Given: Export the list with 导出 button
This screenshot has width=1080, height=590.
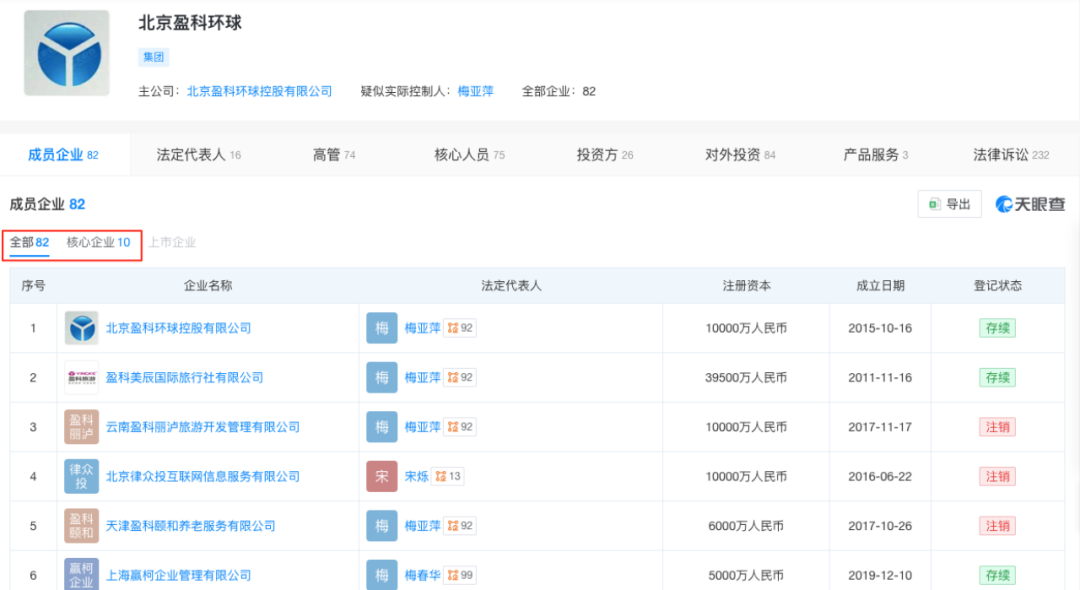Looking at the screenshot, I should tap(949, 204).
